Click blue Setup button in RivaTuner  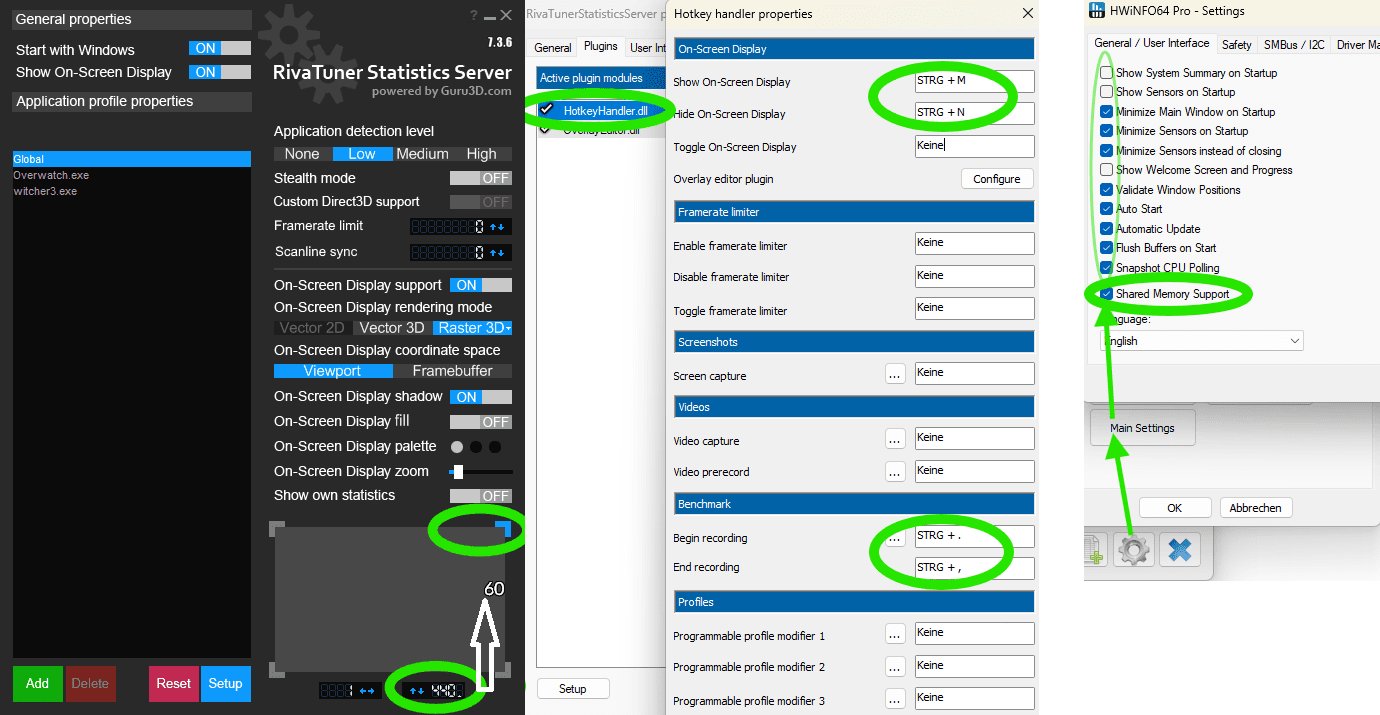point(225,684)
